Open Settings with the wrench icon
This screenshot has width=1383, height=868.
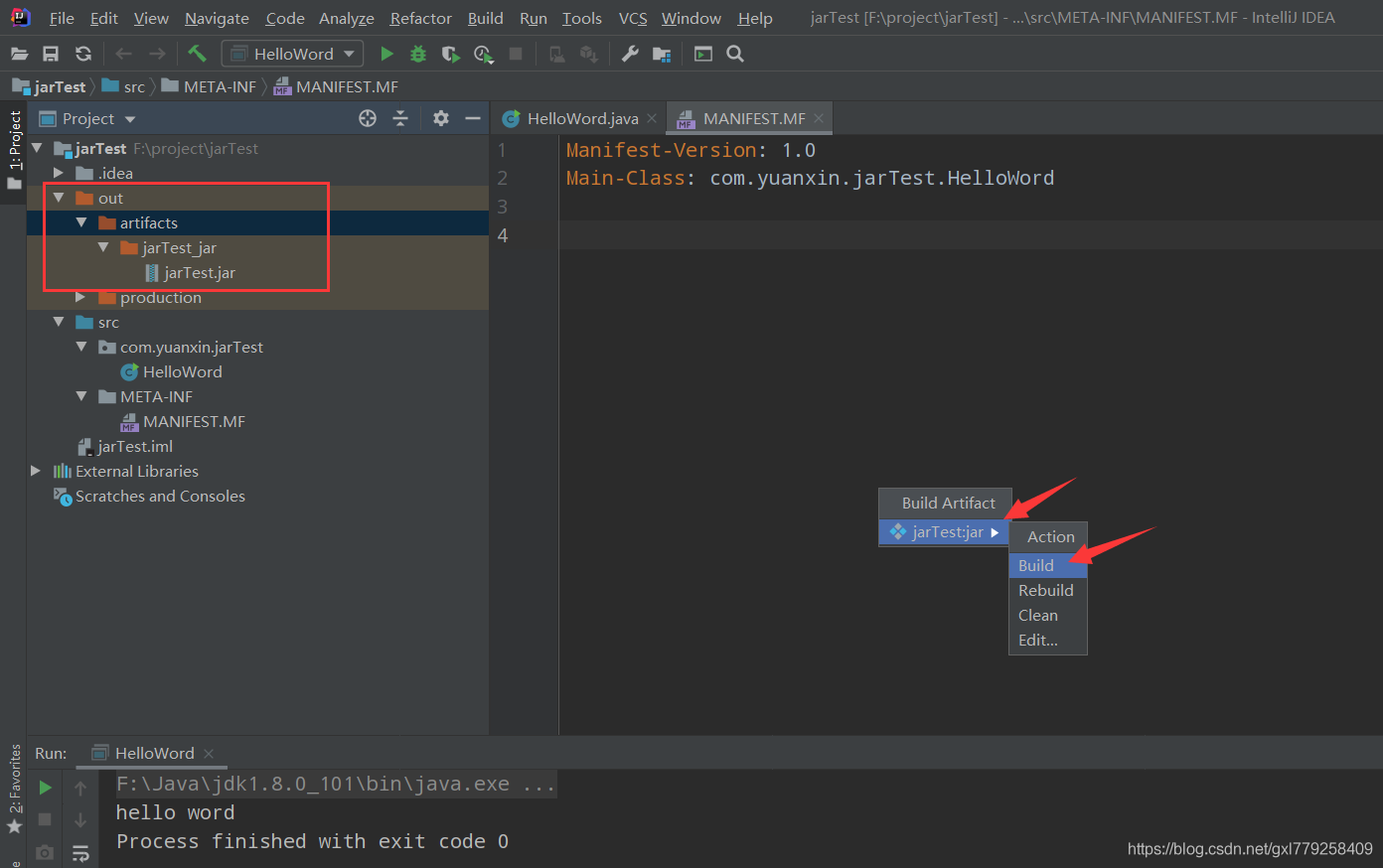[x=630, y=54]
